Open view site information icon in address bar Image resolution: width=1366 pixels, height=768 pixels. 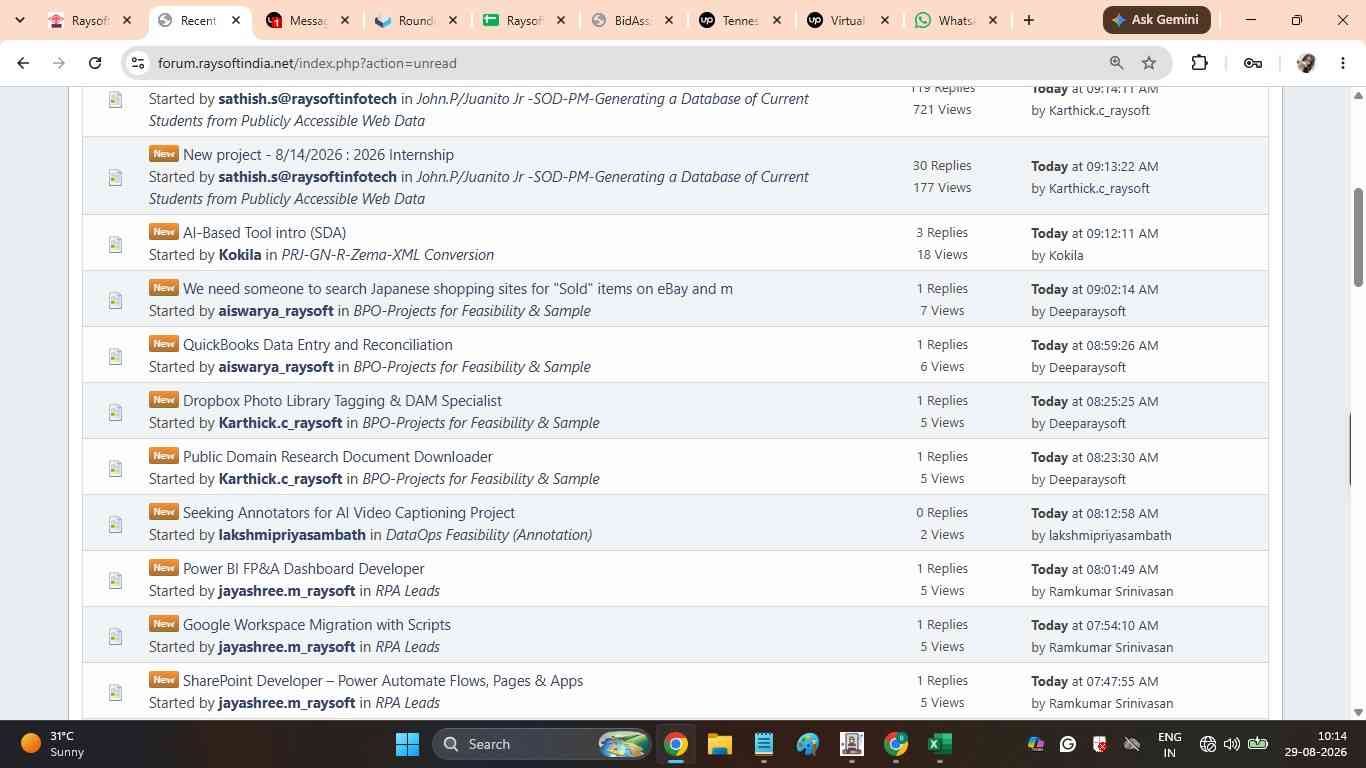[x=138, y=63]
